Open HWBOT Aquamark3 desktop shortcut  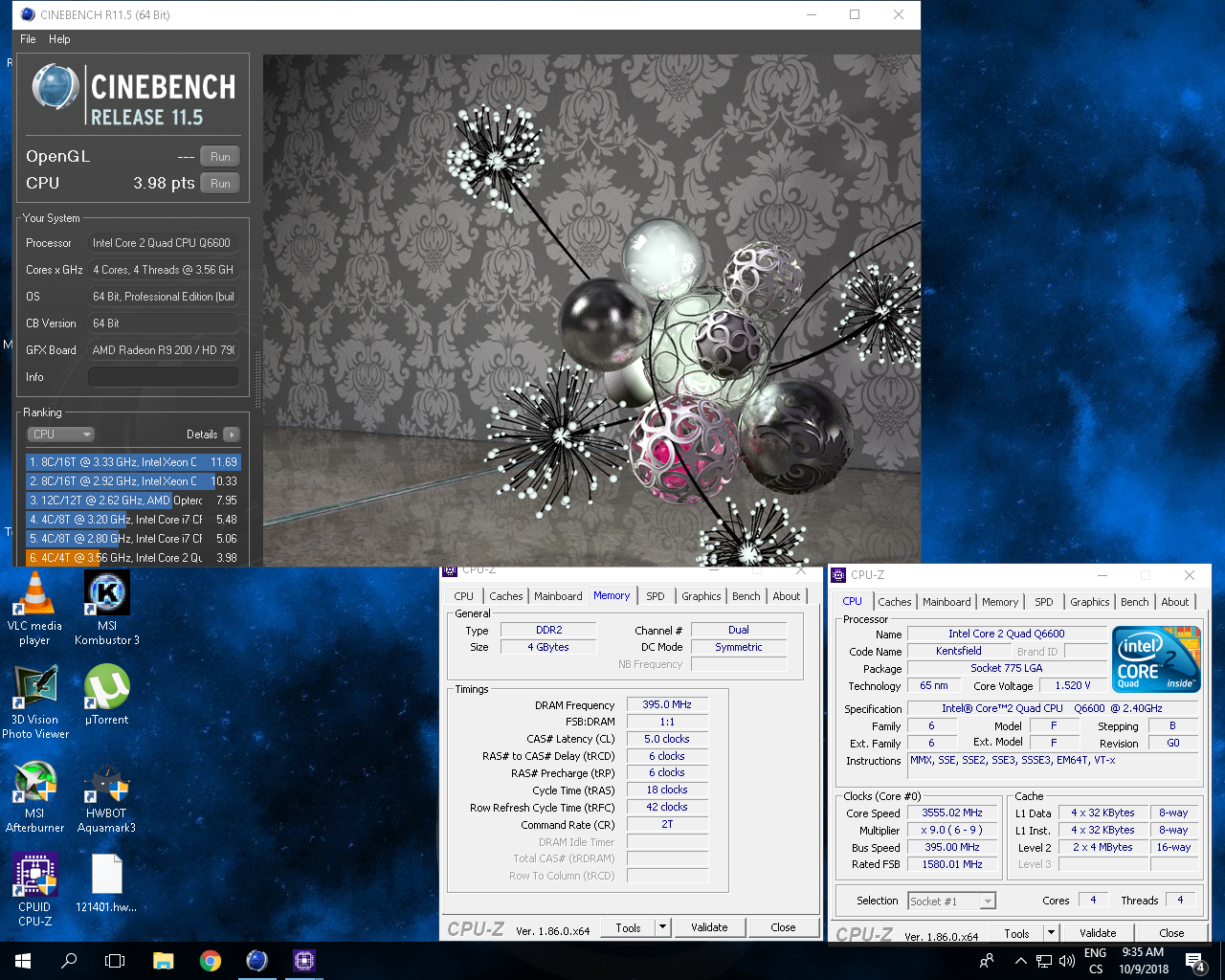(x=106, y=796)
